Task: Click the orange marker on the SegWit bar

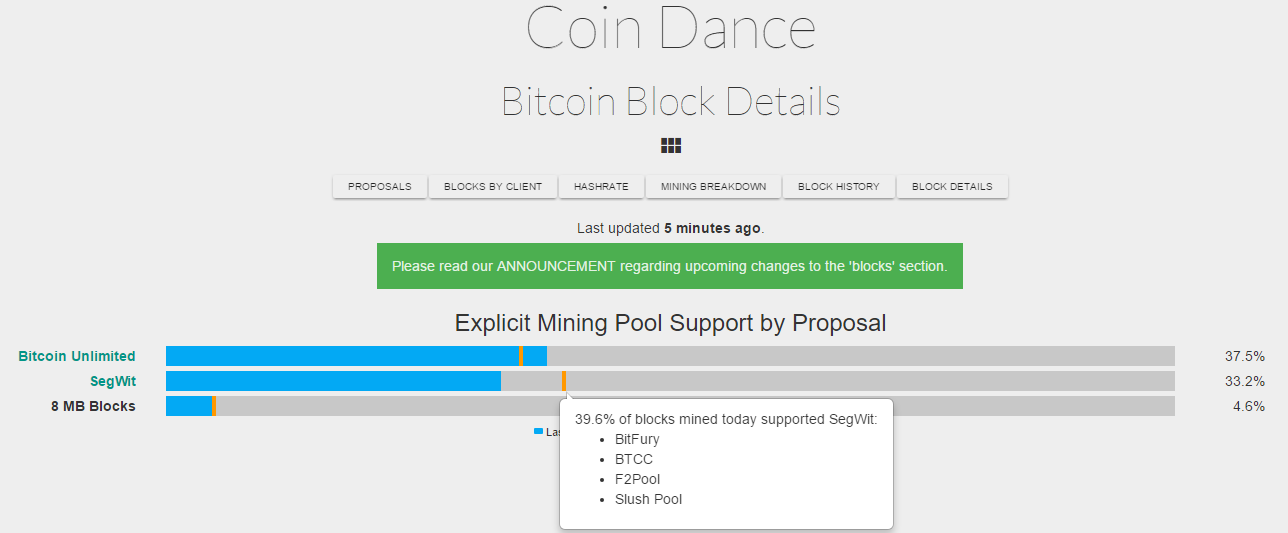Action: pyautogui.click(x=564, y=381)
